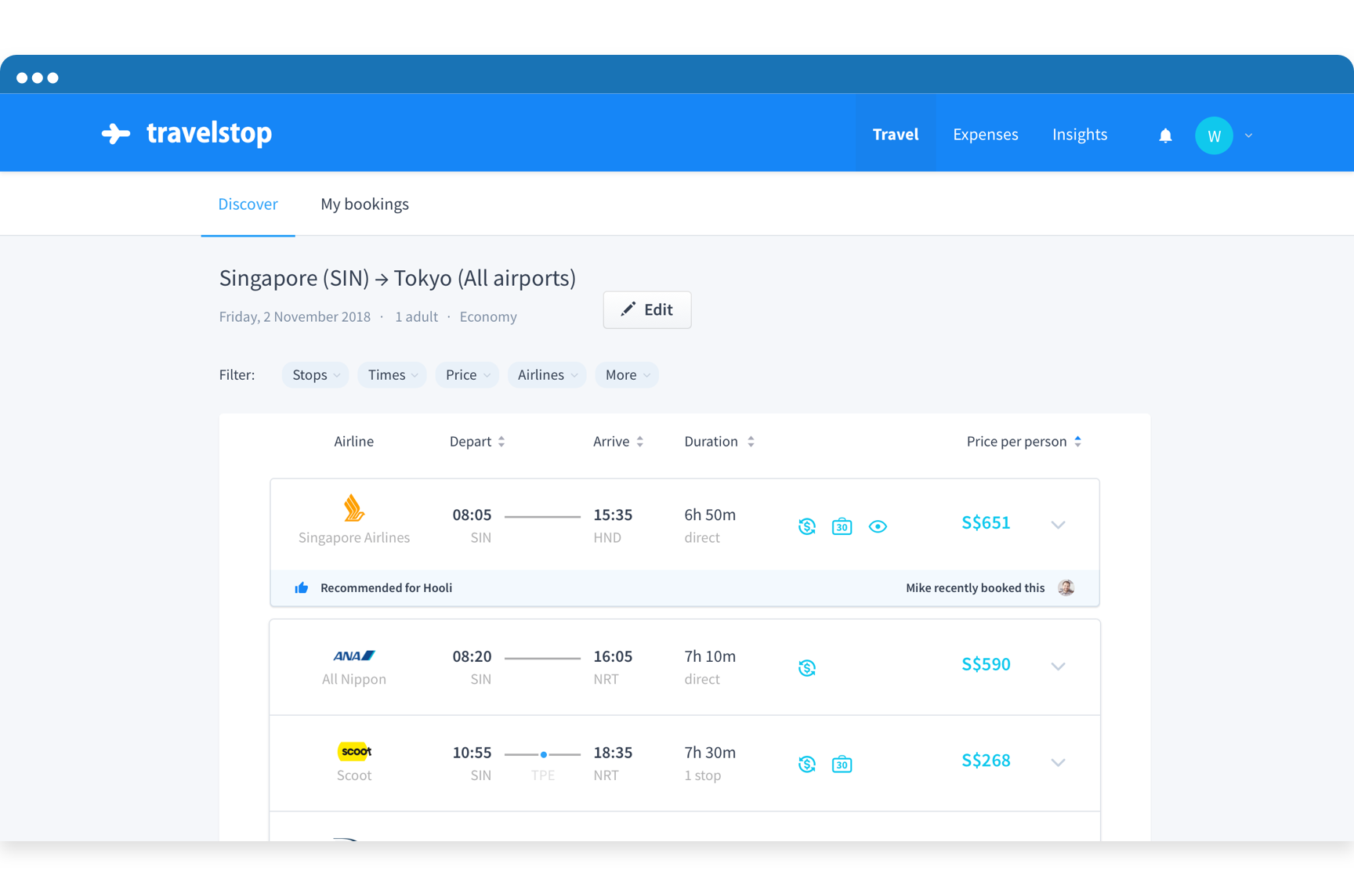Click refundable fare icon on All Nippon row

807,668
